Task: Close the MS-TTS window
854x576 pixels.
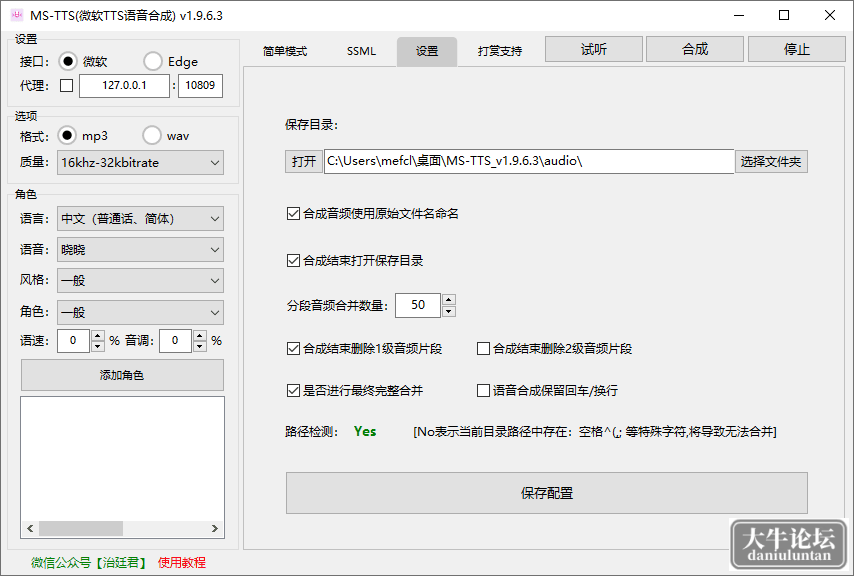Action: (829, 15)
